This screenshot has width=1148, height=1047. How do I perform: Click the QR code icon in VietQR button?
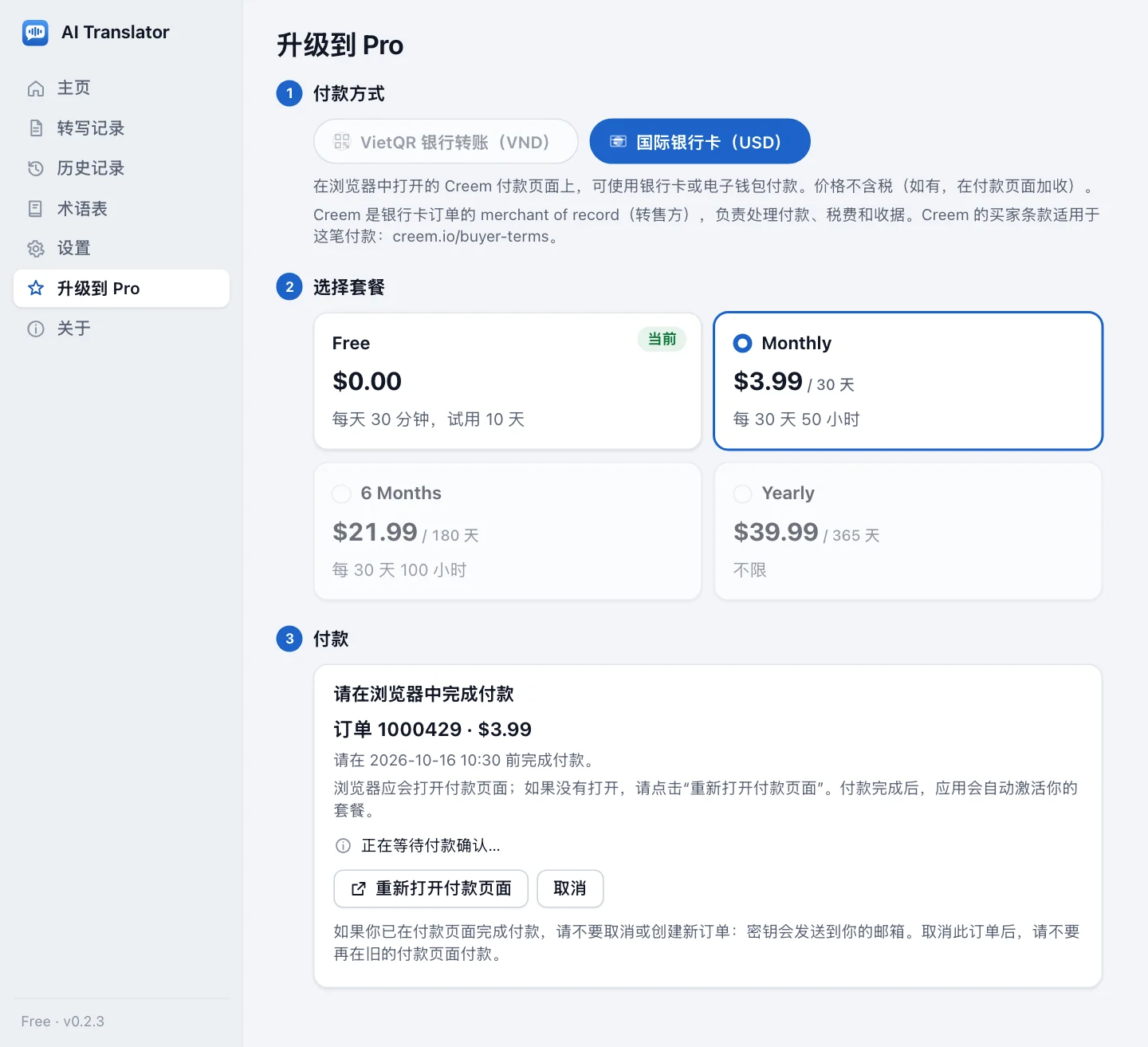click(x=342, y=142)
